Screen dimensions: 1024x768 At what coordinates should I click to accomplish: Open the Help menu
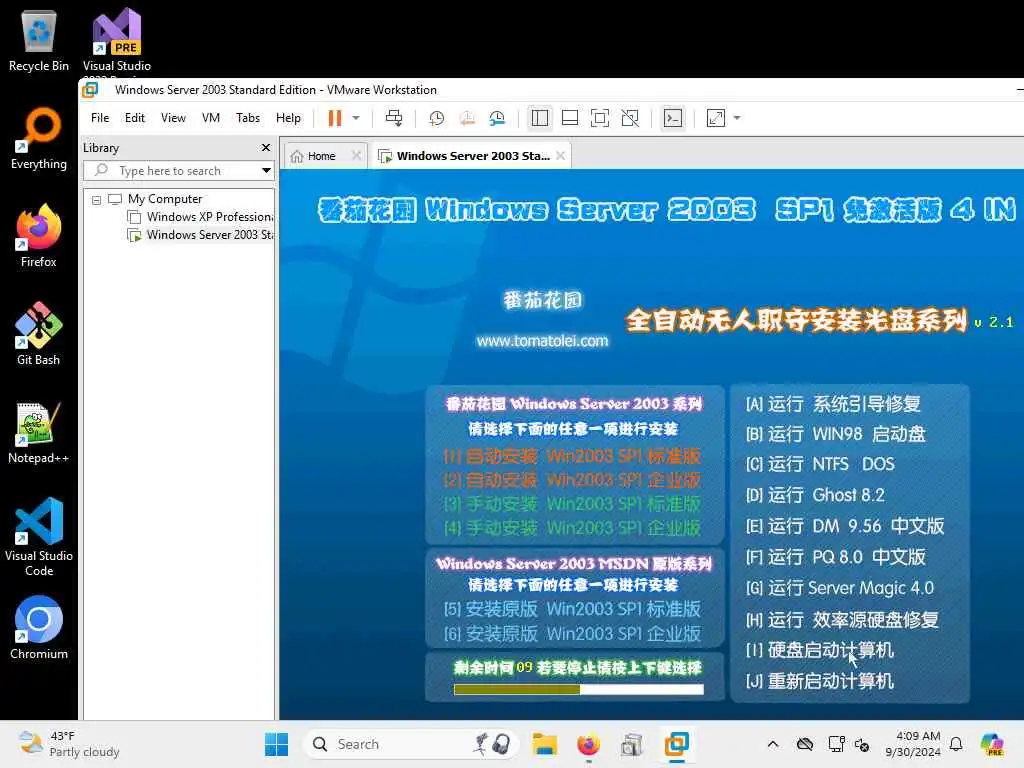288,118
